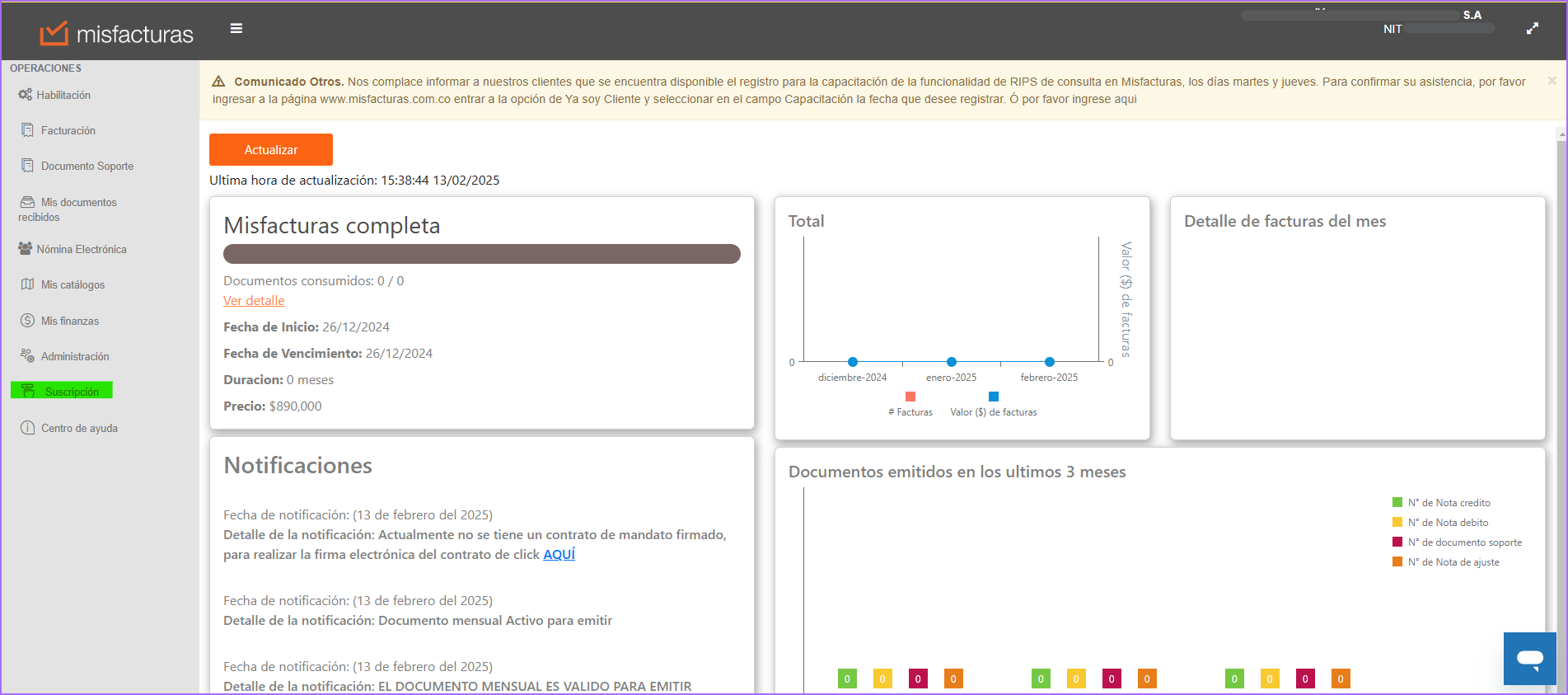Click the Documento Soporte icon

pos(27,166)
